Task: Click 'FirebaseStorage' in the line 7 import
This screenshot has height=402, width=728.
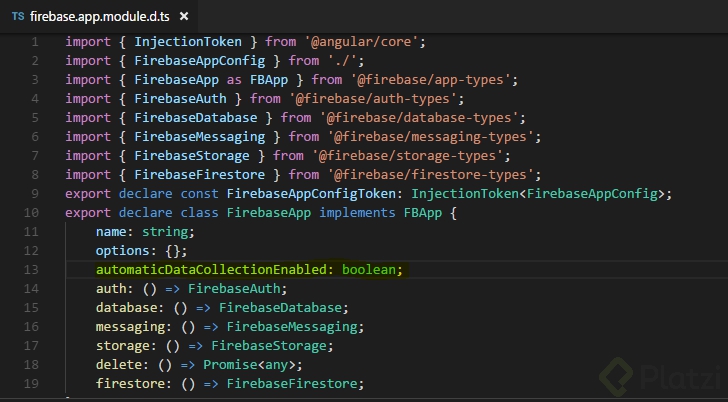Action: point(192,156)
